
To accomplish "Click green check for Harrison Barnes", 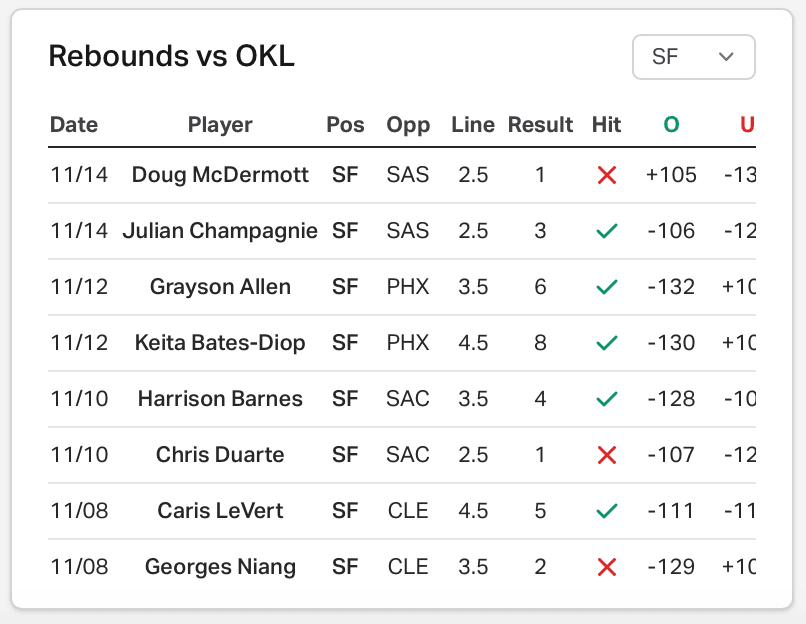I will click(607, 399).
